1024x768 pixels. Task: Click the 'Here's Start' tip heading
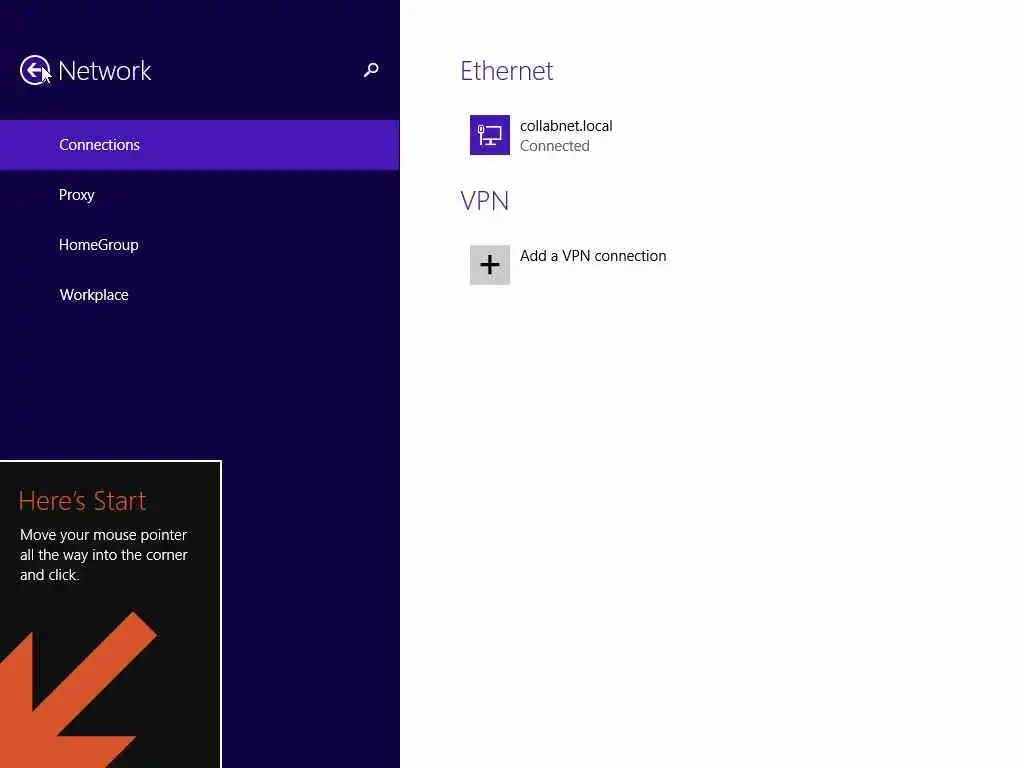point(82,501)
